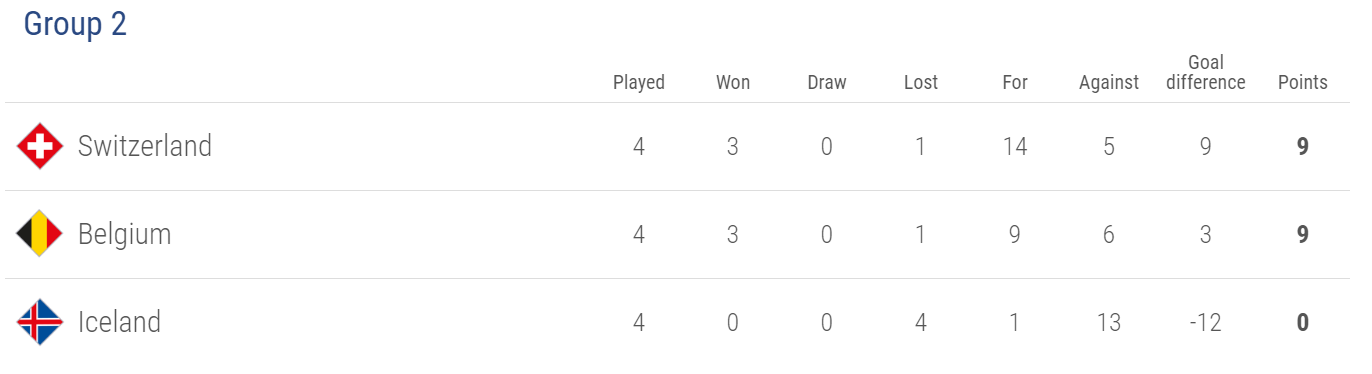
Task: Click the Won column header
Action: (733, 82)
